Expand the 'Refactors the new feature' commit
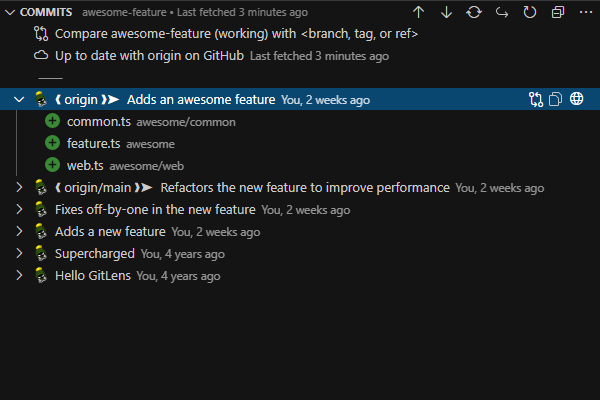The width and height of the screenshot is (600, 400). click(x=19, y=187)
